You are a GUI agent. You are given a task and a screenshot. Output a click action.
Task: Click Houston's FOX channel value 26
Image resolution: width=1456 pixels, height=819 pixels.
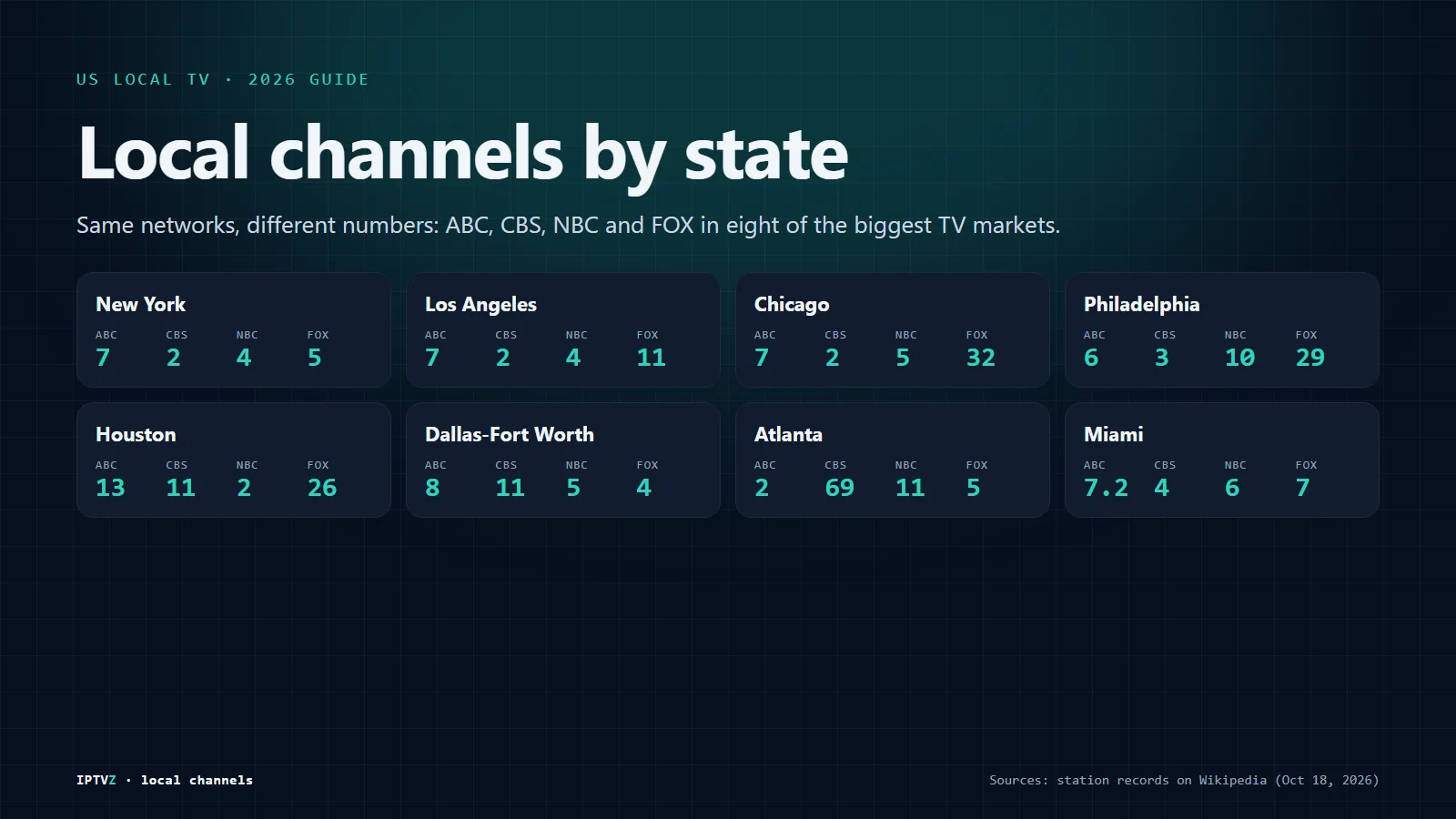[322, 488]
